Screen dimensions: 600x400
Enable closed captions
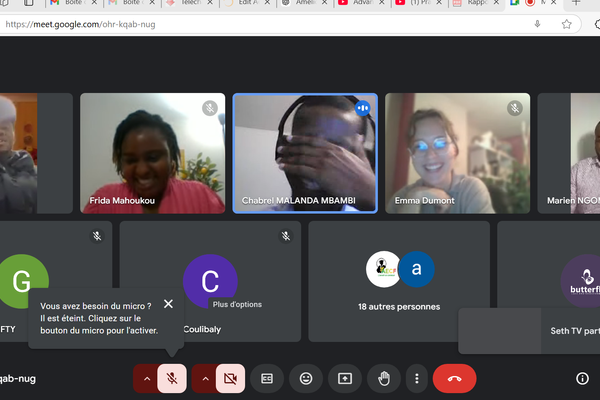267,379
